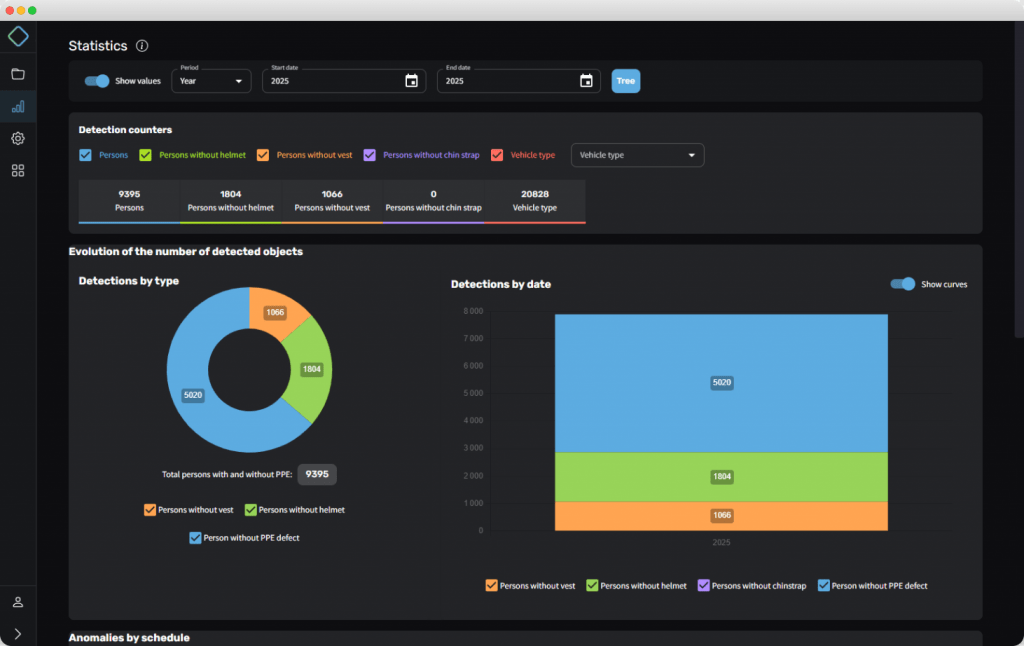Screen dimensions: 1024x646
Task: Open the user profile icon
Action: (x=18, y=602)
